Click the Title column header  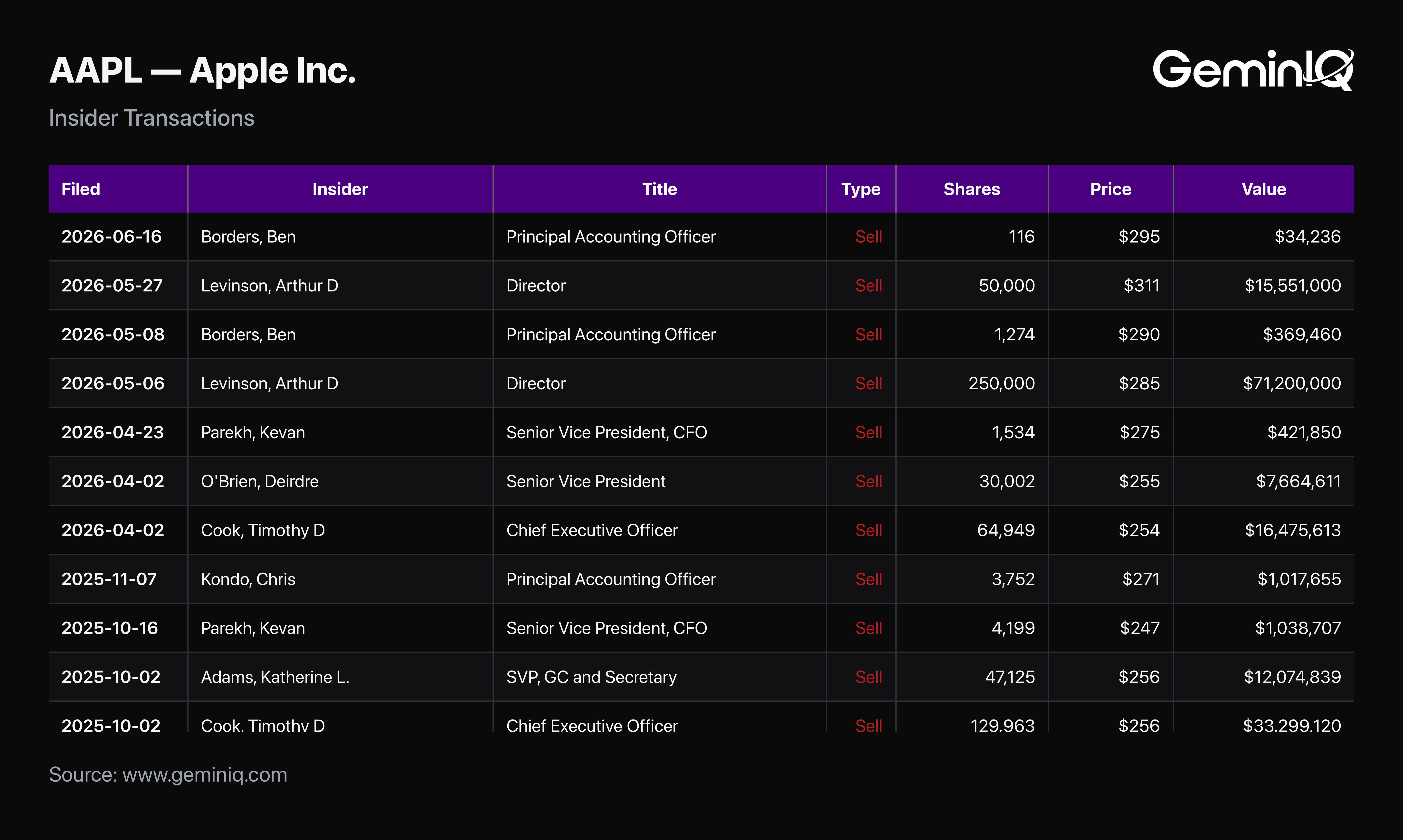tap(659, 189)
